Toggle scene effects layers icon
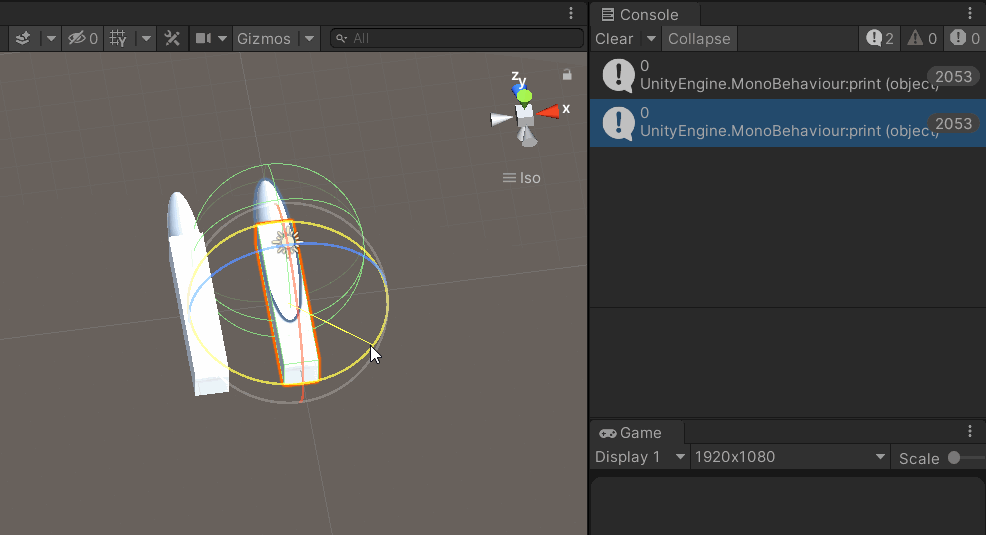 23,39
